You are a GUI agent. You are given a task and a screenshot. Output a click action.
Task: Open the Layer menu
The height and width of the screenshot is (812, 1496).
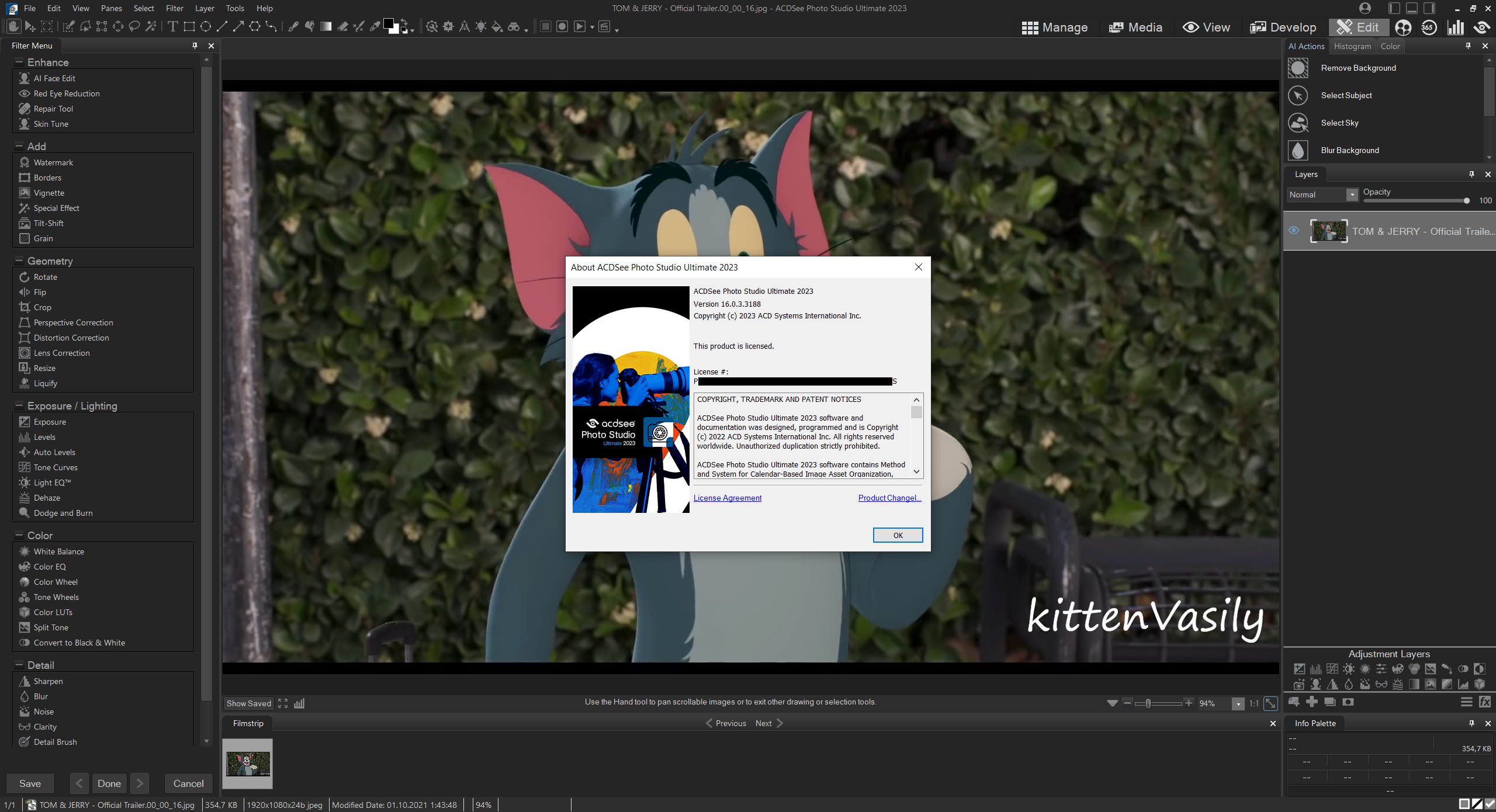click(205, 8)
